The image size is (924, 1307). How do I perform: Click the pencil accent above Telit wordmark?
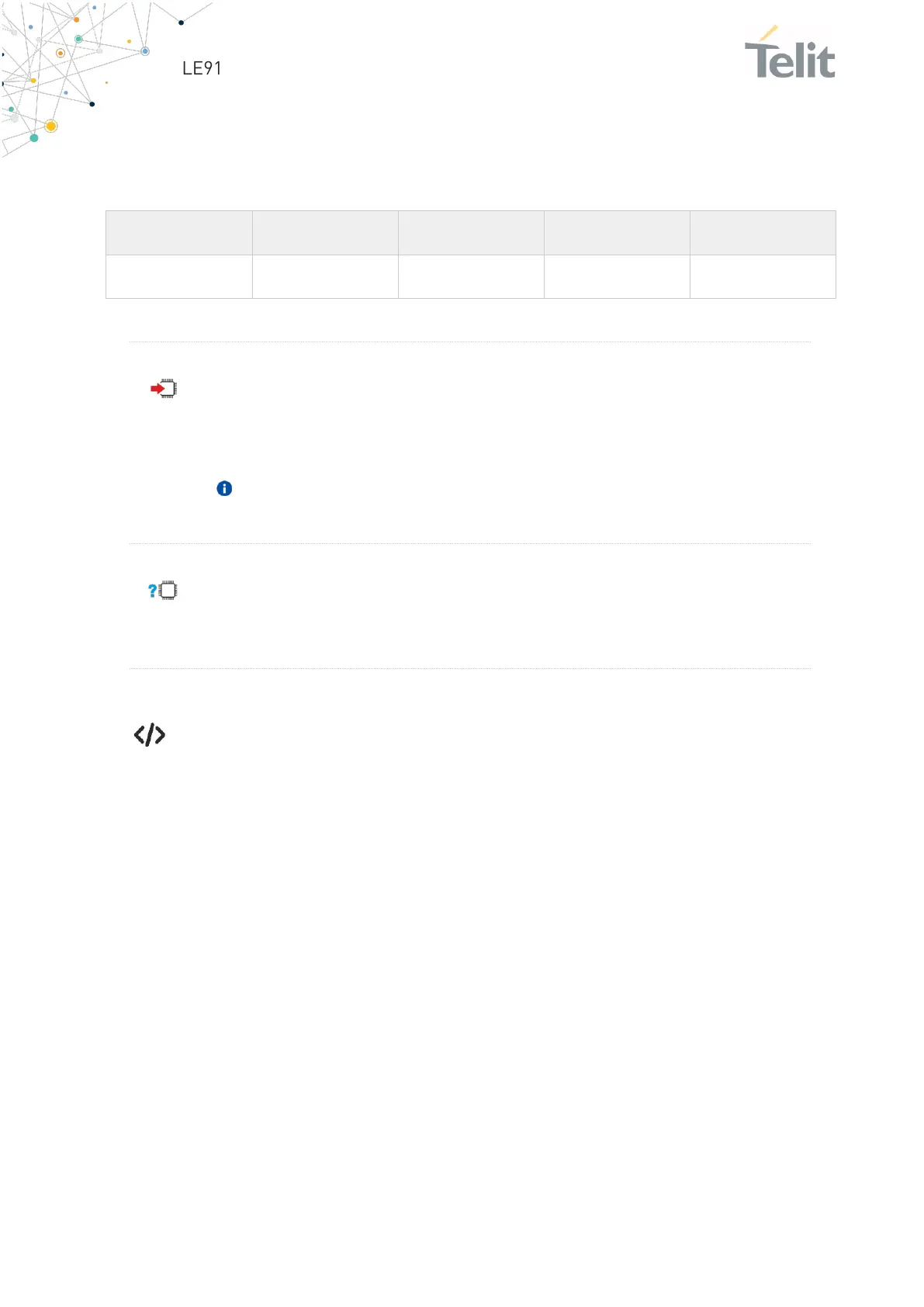[x=768, y=33]
